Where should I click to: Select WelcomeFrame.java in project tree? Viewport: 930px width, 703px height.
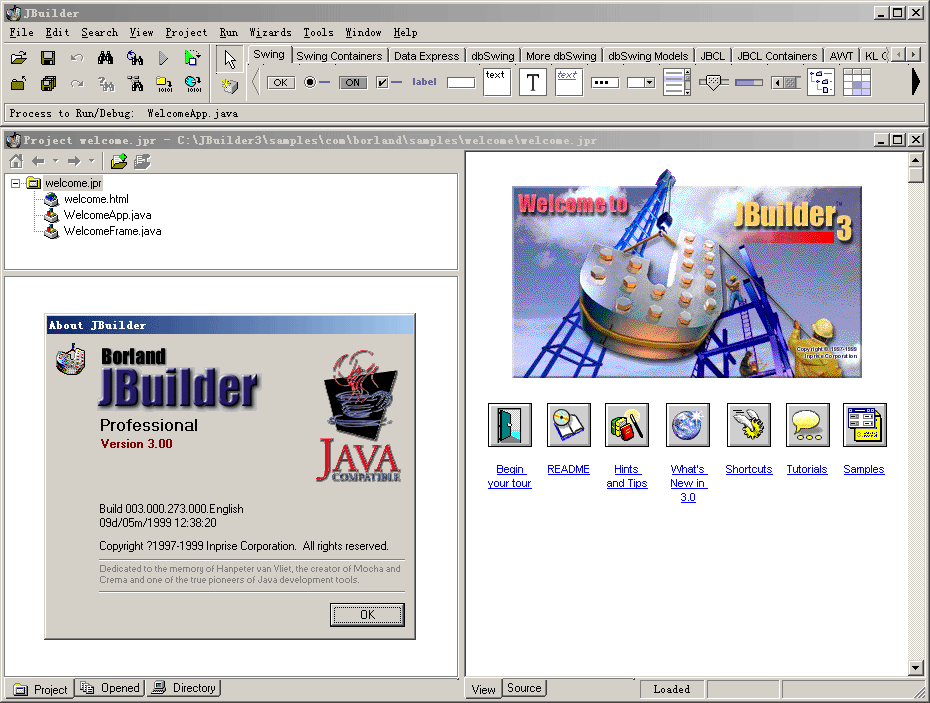pyautogui.click(x=112, y=231)
